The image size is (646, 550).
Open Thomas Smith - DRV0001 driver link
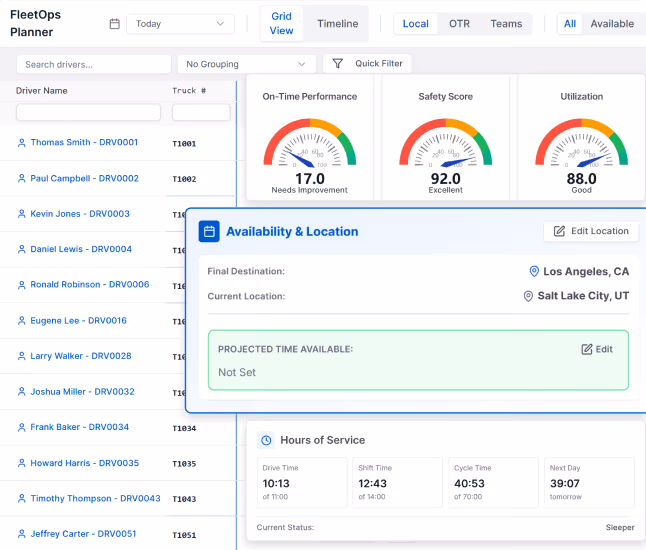coord(84,143)
